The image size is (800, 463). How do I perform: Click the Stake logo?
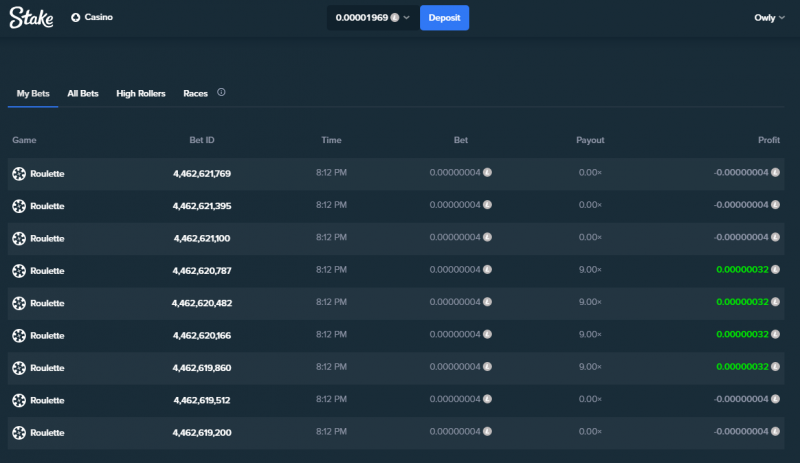point(31,17)
